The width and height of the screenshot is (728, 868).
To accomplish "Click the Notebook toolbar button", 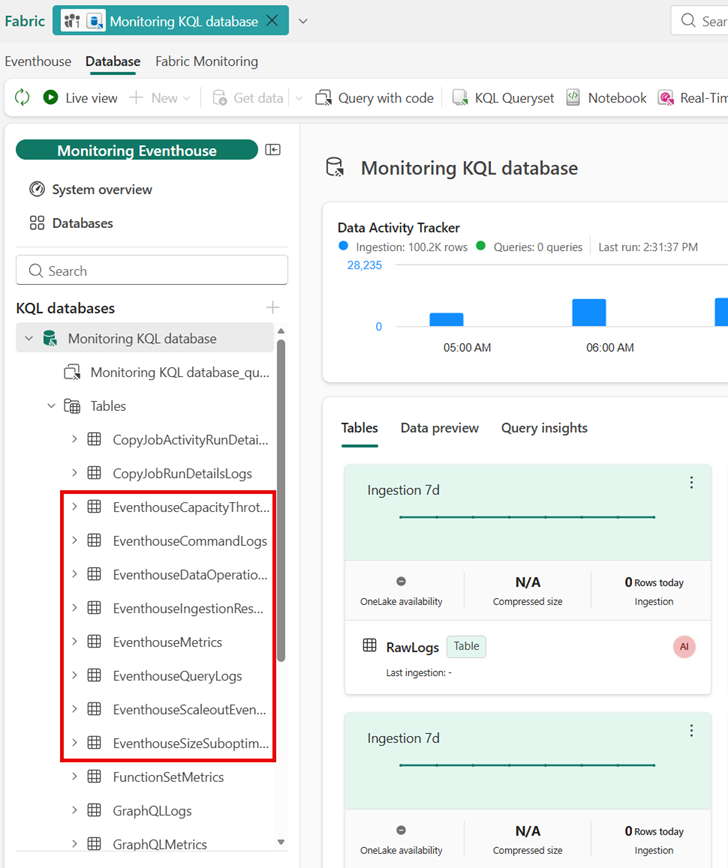I will [x=606, y=98].
